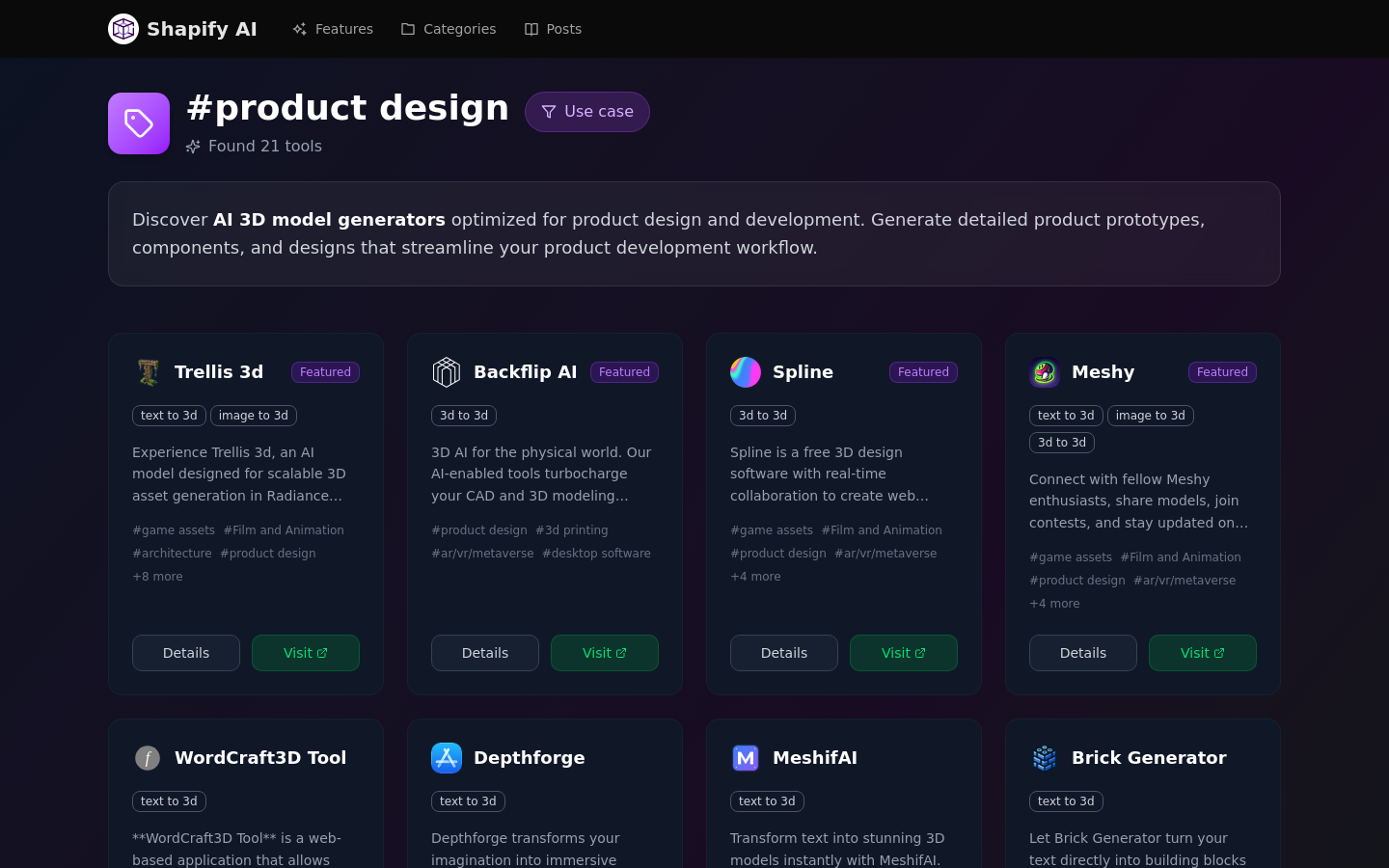Click #desktop software hashtag on Backflip AI
The width and height of the screenshot is (1389, 868).
(596, 554)
